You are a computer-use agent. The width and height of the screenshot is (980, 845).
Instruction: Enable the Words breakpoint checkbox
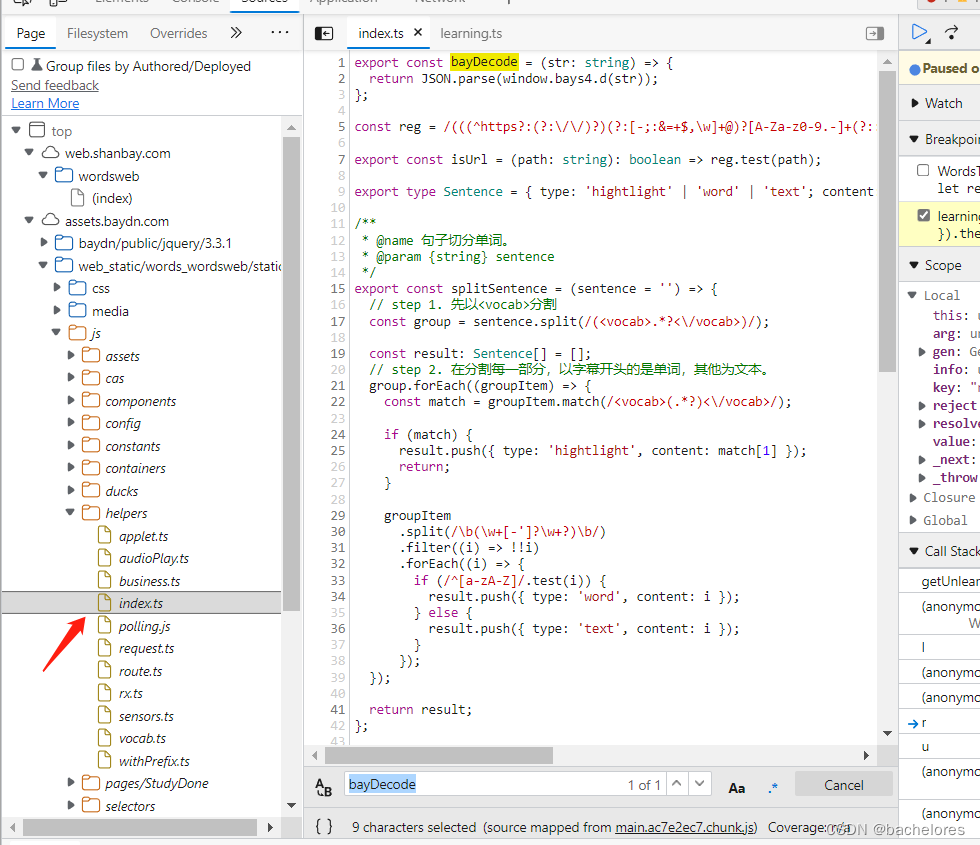pos(923,170)
